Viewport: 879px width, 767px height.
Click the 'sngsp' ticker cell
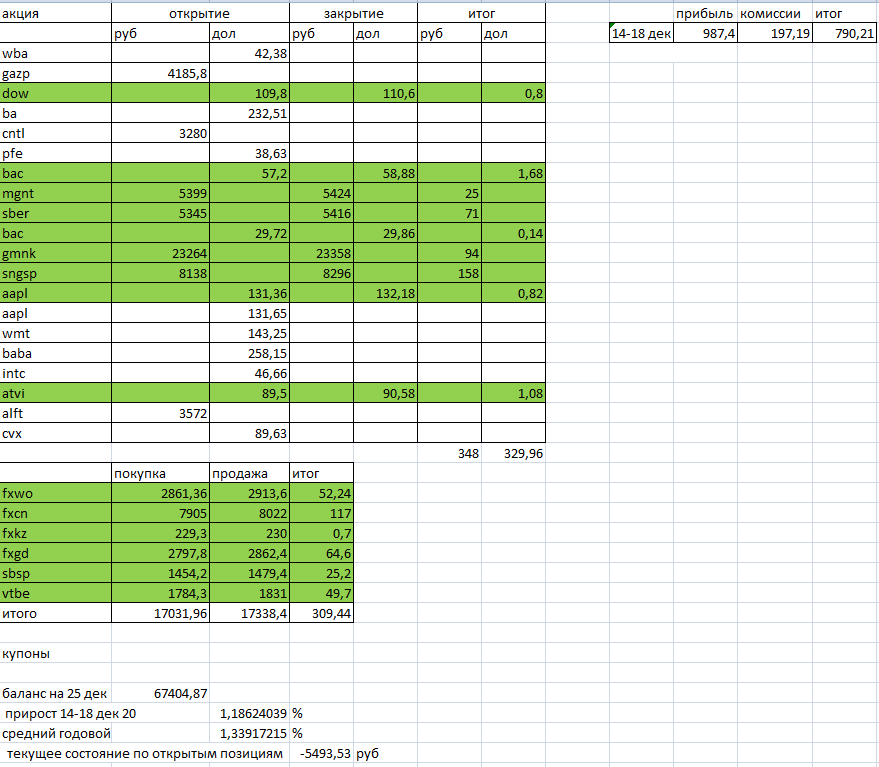55,273
